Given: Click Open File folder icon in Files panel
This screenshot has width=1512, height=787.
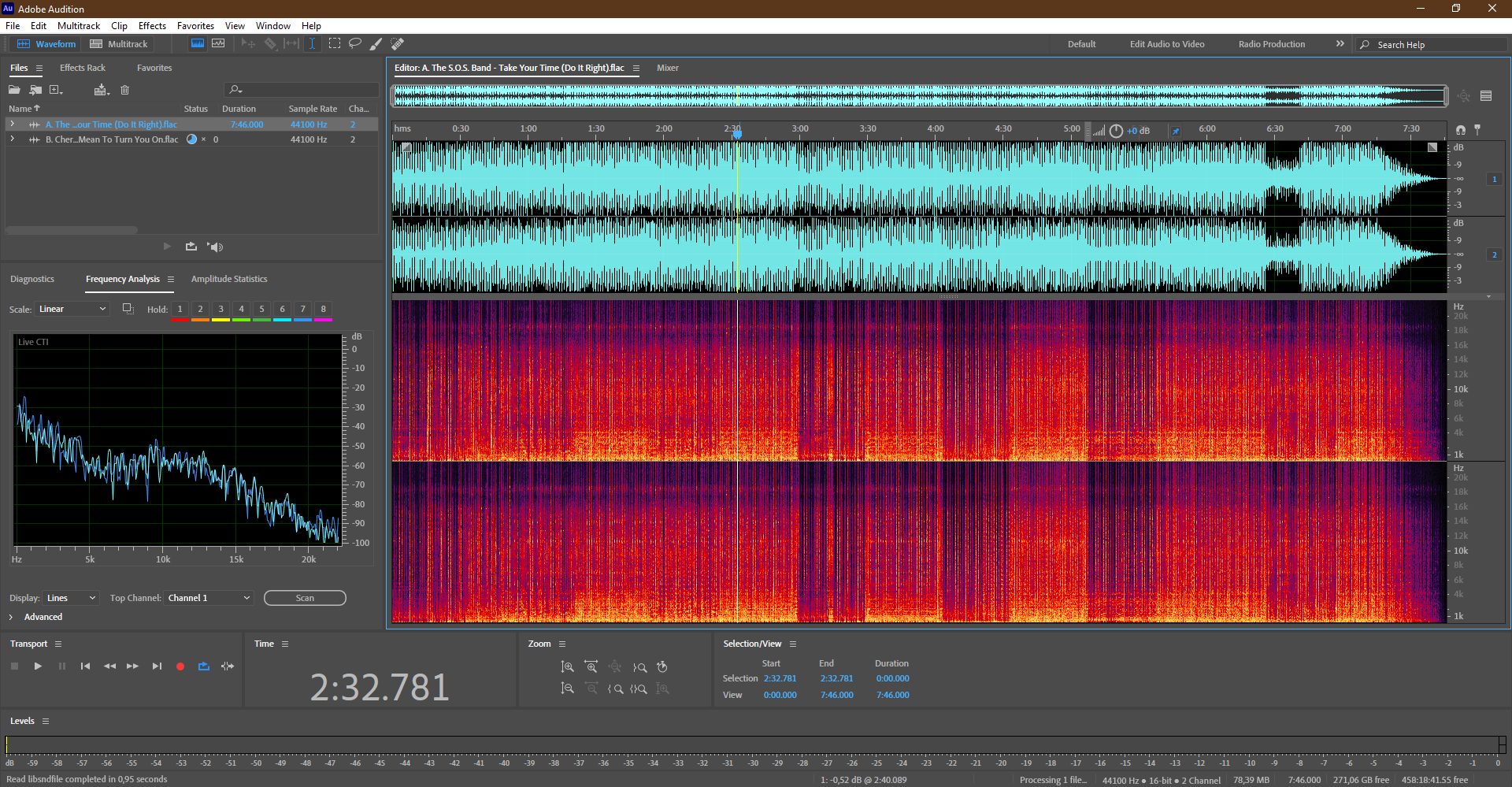Looking at the screenshot, I should (x=14, y=90).
